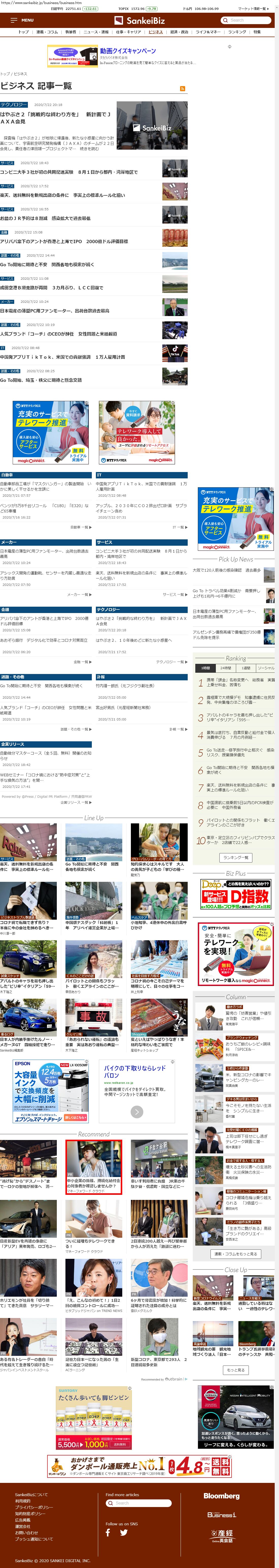
Task: Click 連載・コラムをもっと見る button
Action: pyautogui.click(x=235, y=1254)
